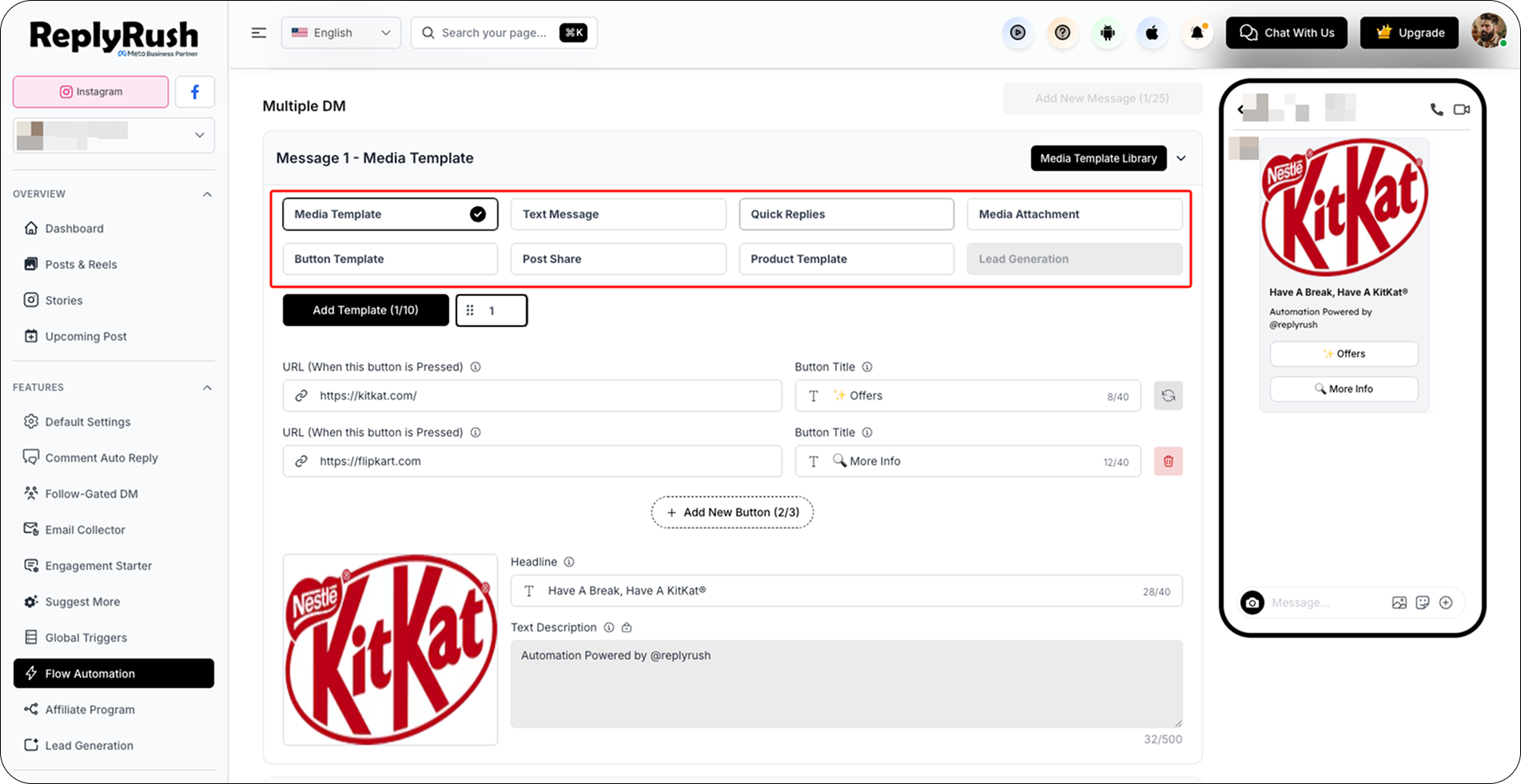1521x784 pixels.
Task: Tap the phone call icon in preview
Action: point(1436,109)
